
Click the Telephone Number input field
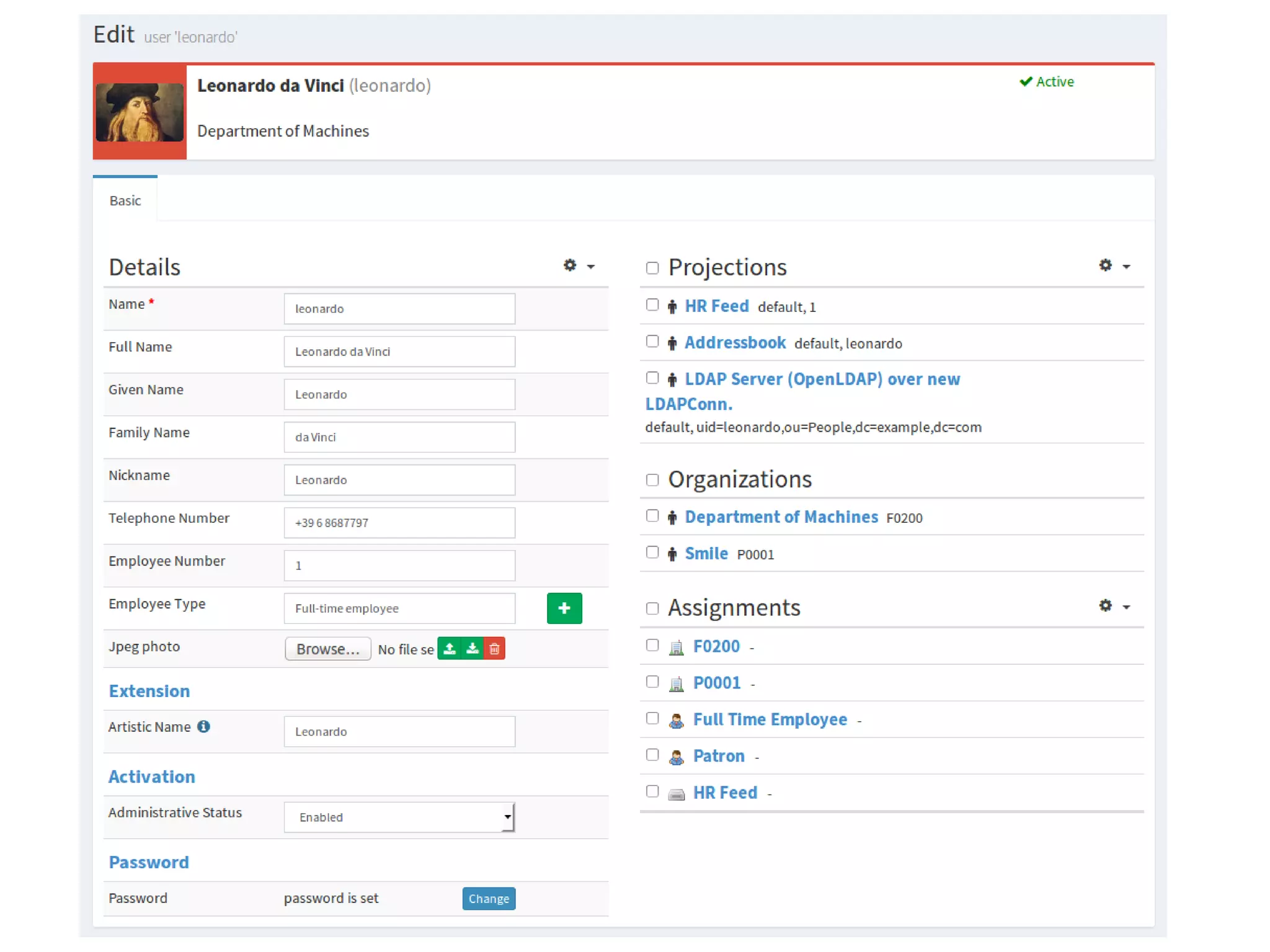(x=399, y=522)
